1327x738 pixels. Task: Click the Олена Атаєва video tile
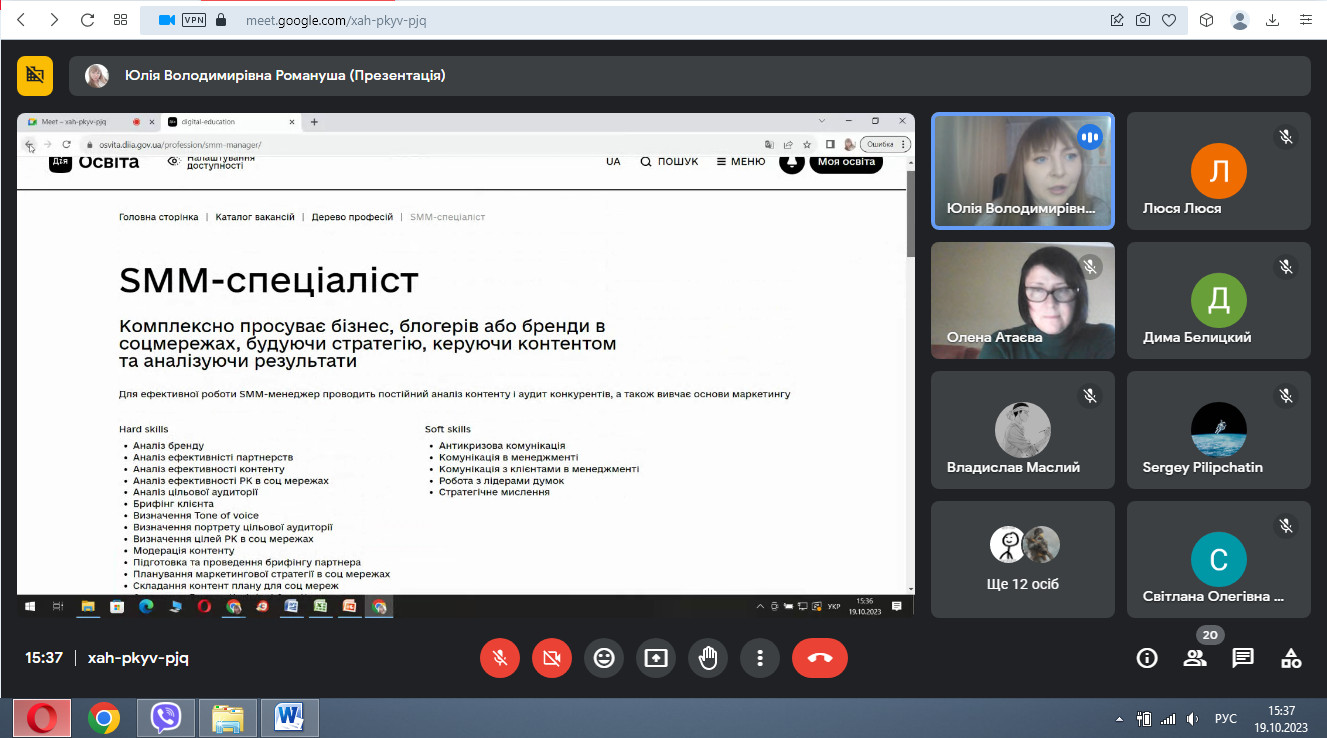[x=1022, y=300]
